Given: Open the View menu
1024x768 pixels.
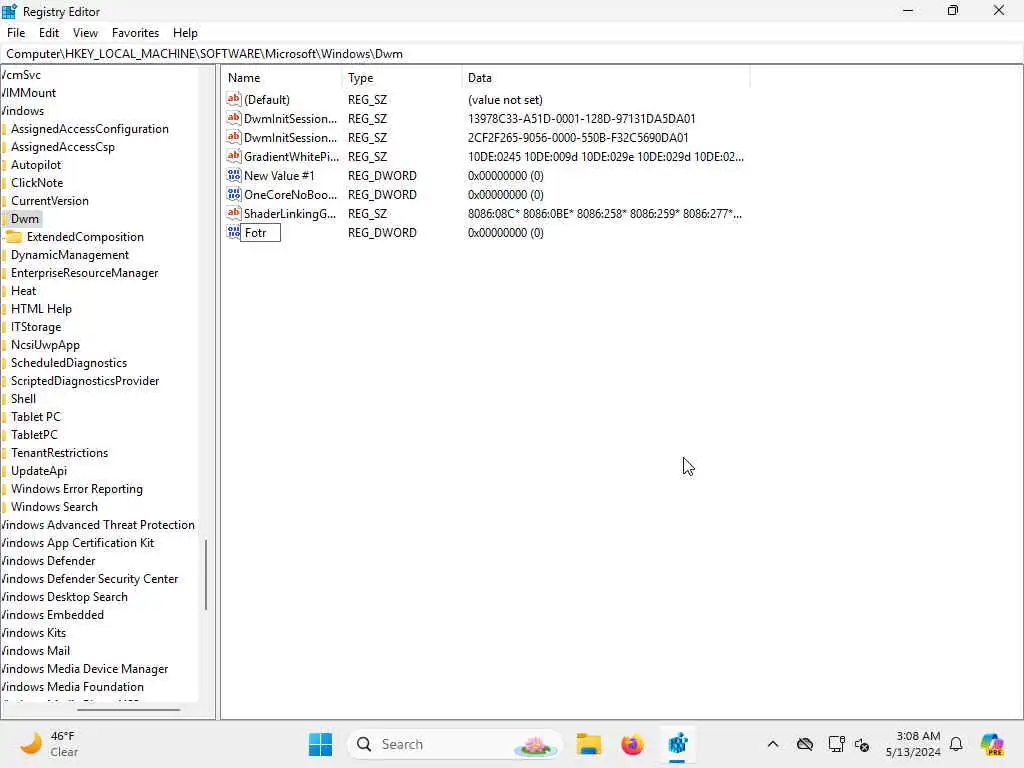Looking at the screenshot, I should [x=85, y=33].
